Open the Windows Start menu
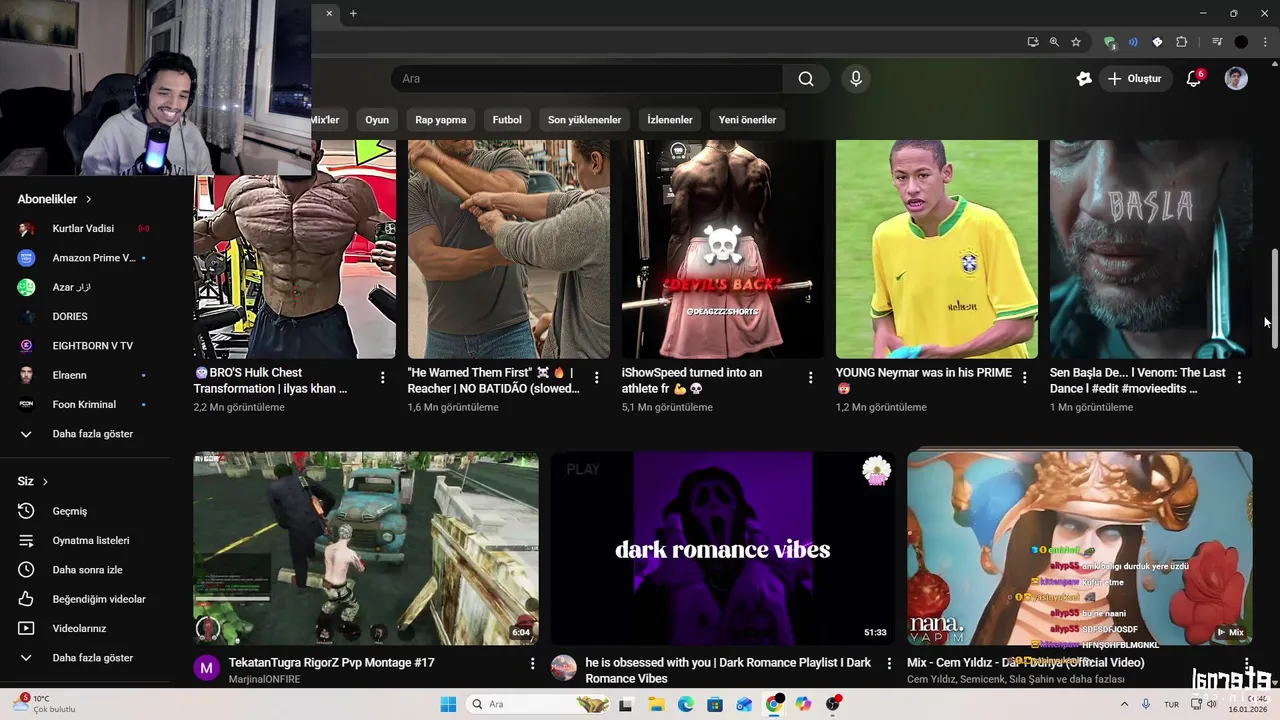The width and height of the screenshot is (1280, 720). tap(448, 704)
